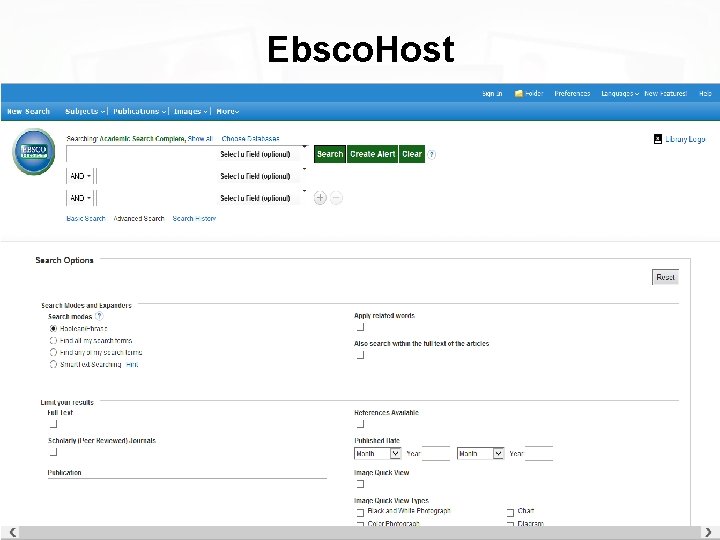Open second row Select a Field dropdown
The image size is (720, 540).
262,176
